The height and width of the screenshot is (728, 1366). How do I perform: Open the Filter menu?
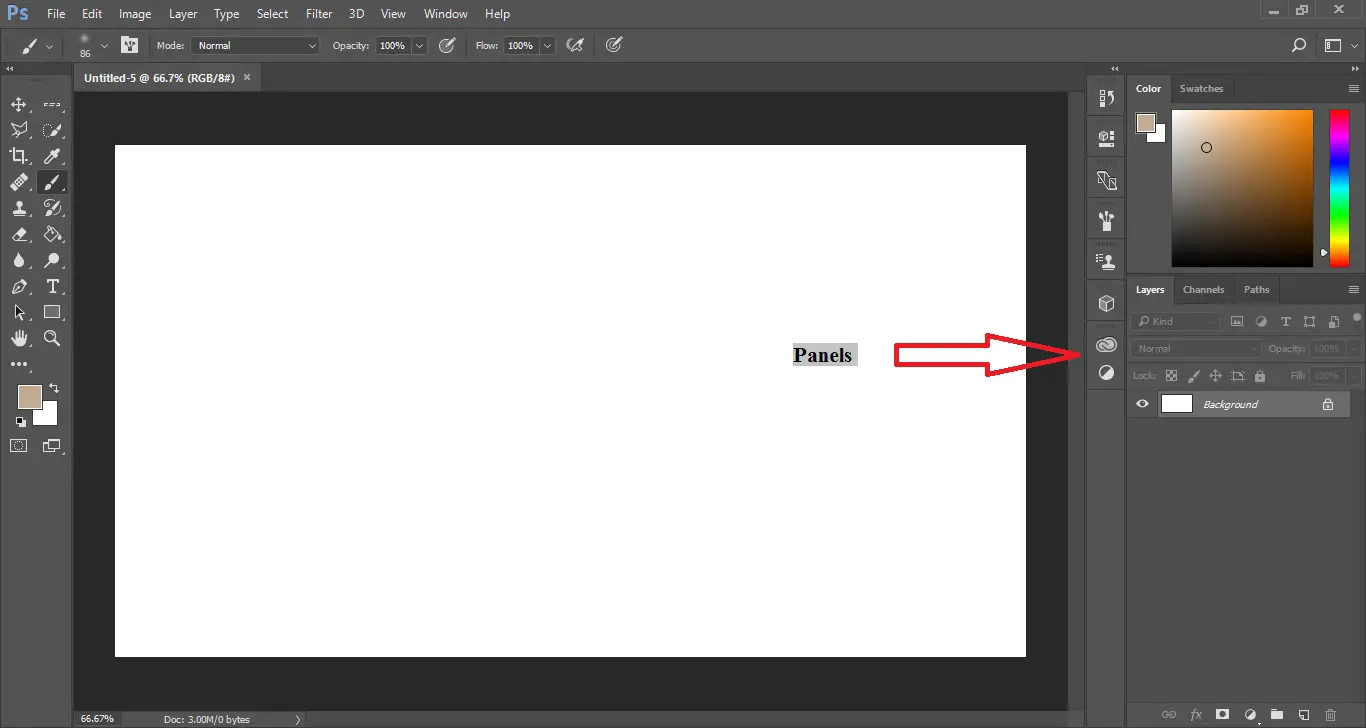(318, 13)
